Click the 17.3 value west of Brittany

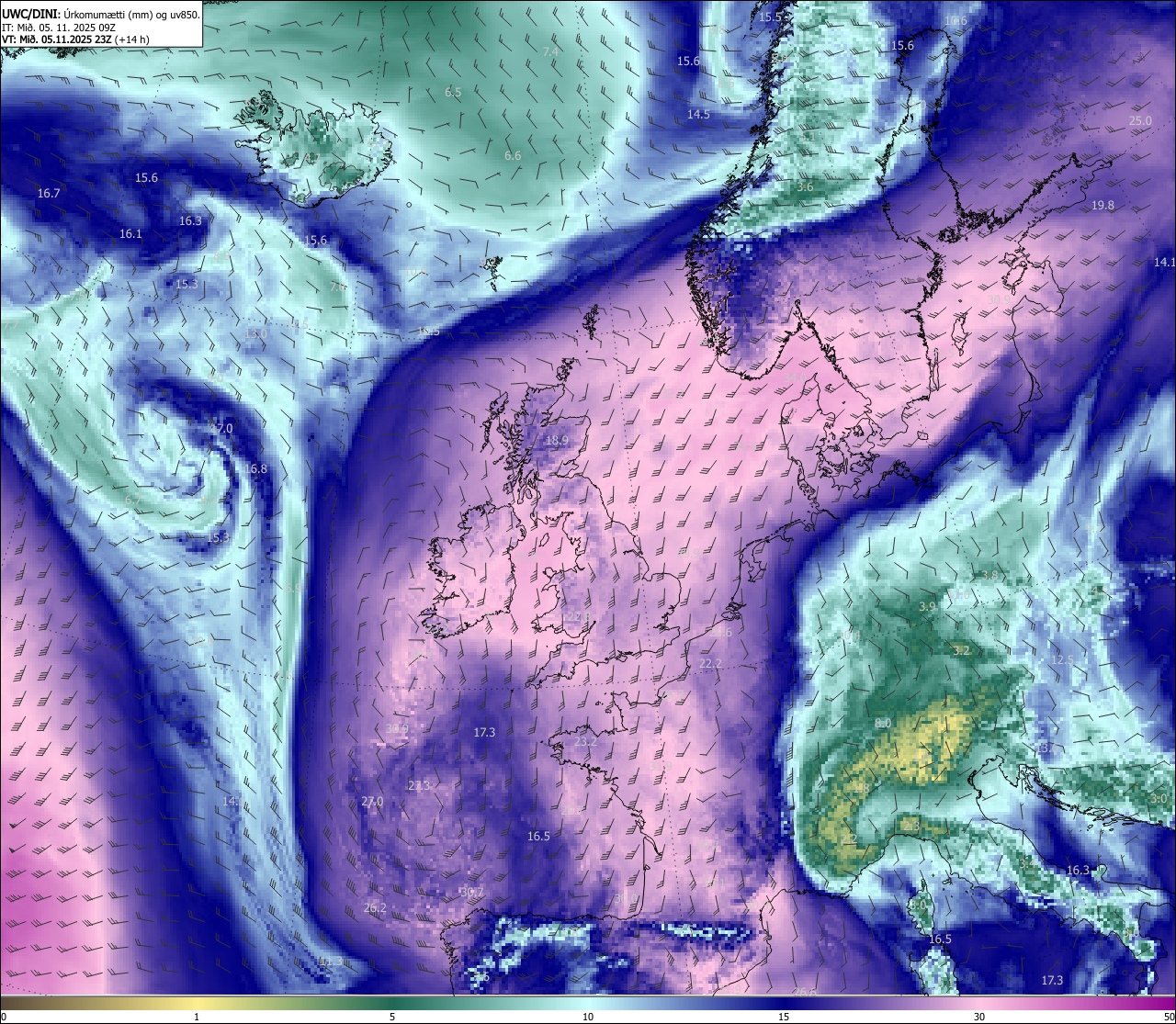[484, 732]
